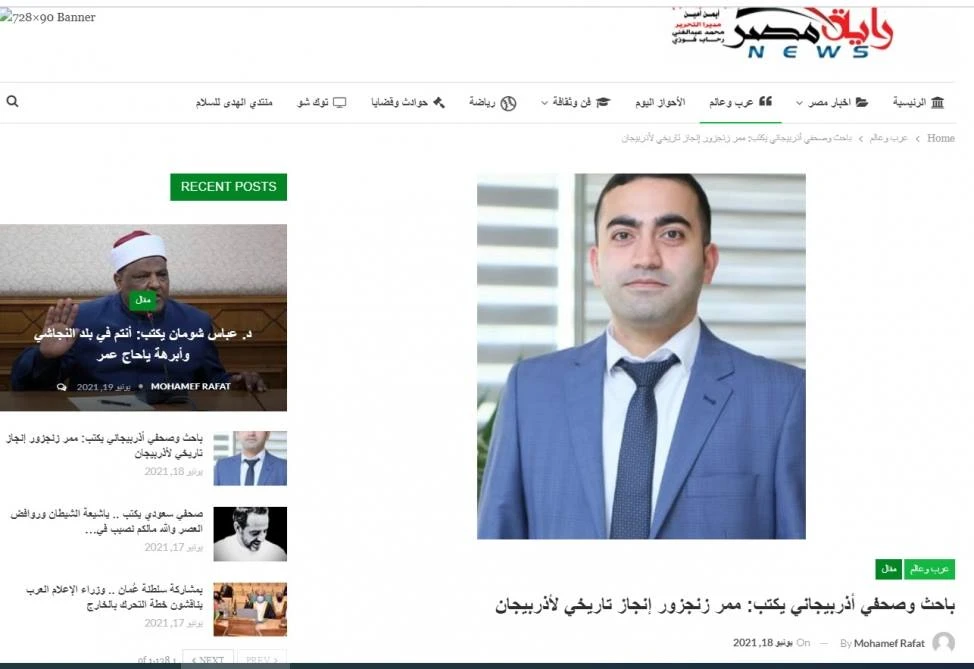Go to Home breadcrumb link
974x669 pixels.
(940, 138)
